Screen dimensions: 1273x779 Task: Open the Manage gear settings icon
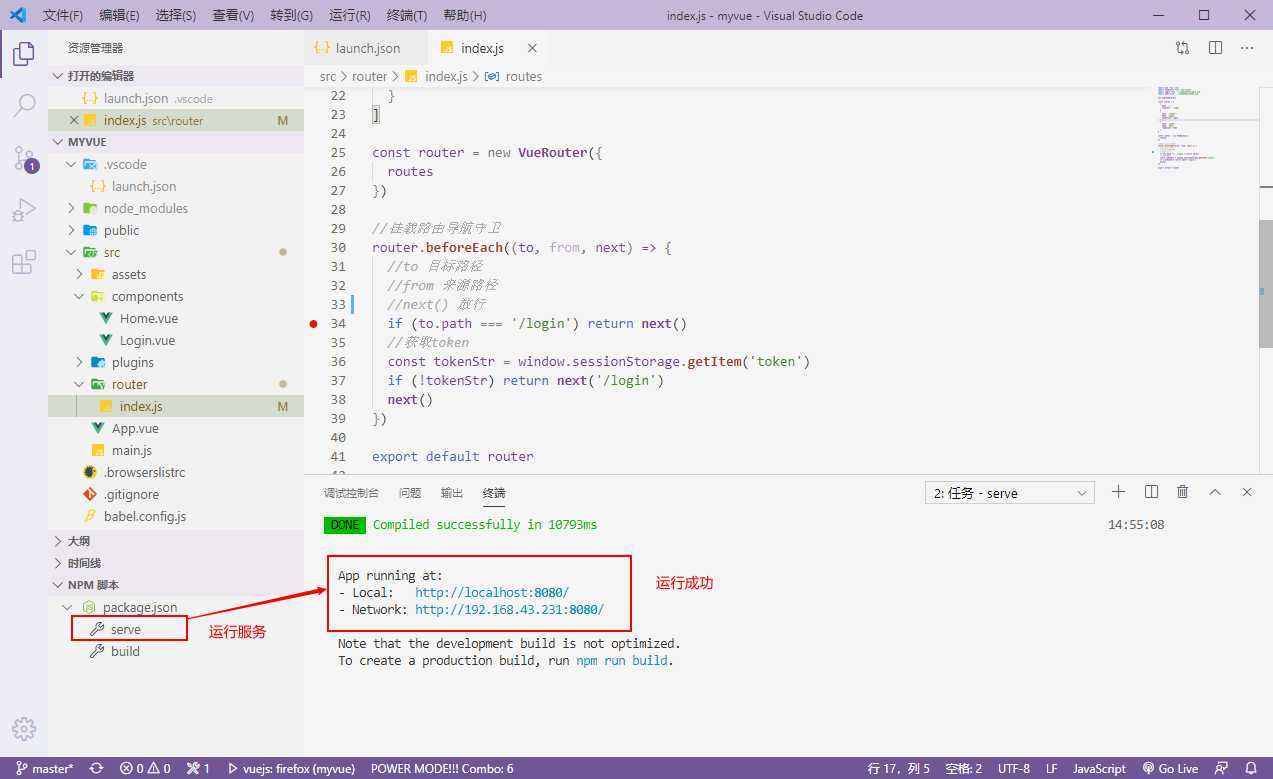click(x=24, y=729)
